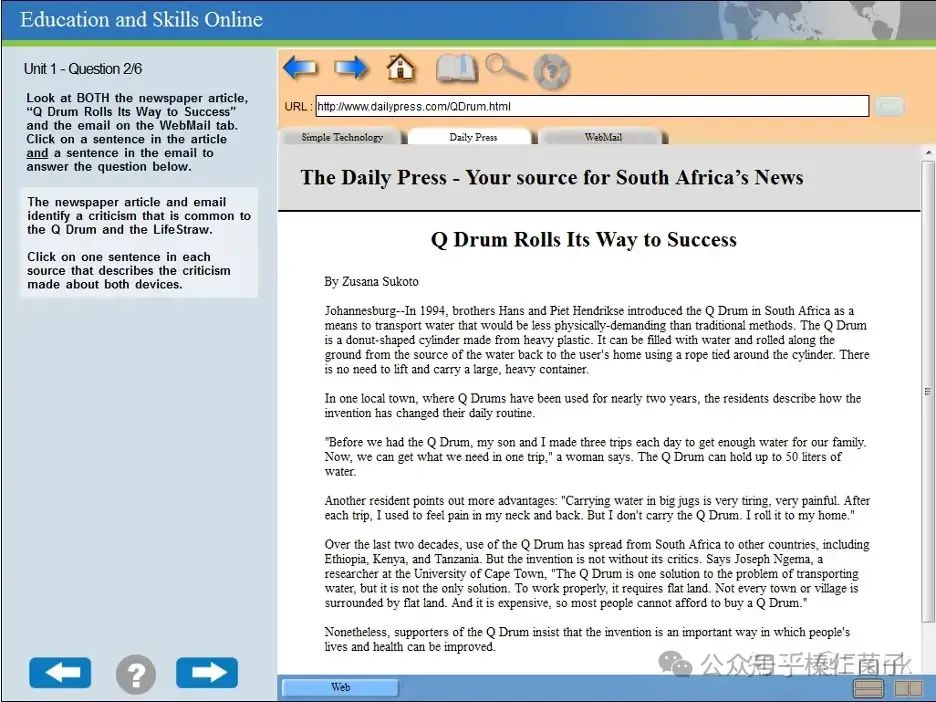Click sentence 'There is no need to lift and carry'
The width and height of the screenshot is (936, 702).
pos(596,362)
